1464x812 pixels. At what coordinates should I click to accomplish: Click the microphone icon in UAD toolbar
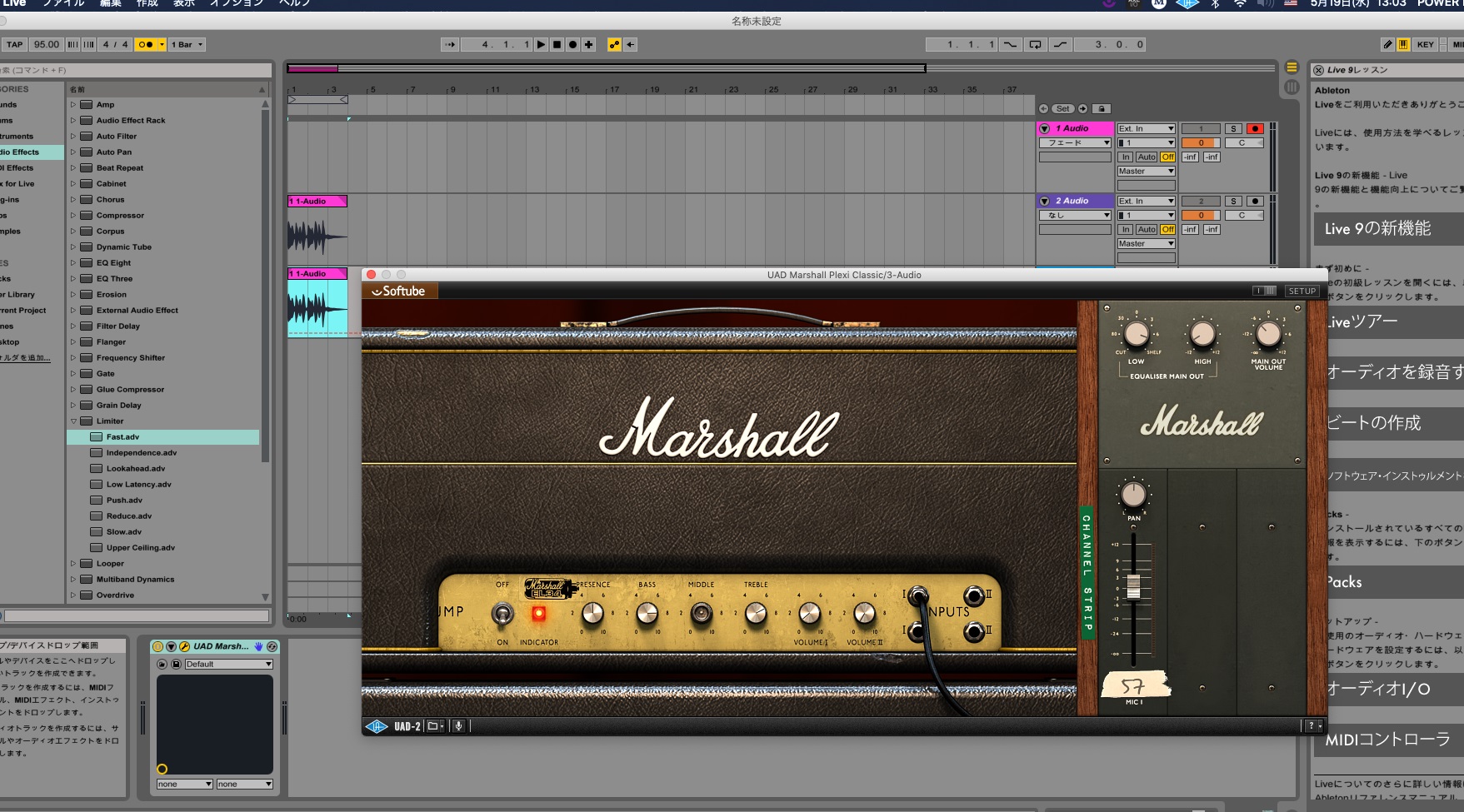[458, 726]
